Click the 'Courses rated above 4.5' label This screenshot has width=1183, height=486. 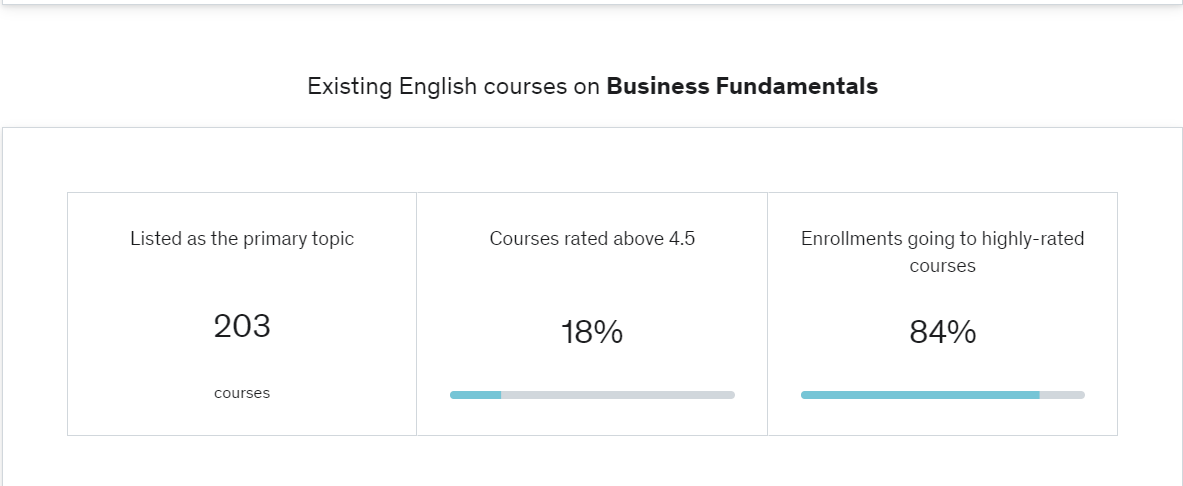pos(592,238)
